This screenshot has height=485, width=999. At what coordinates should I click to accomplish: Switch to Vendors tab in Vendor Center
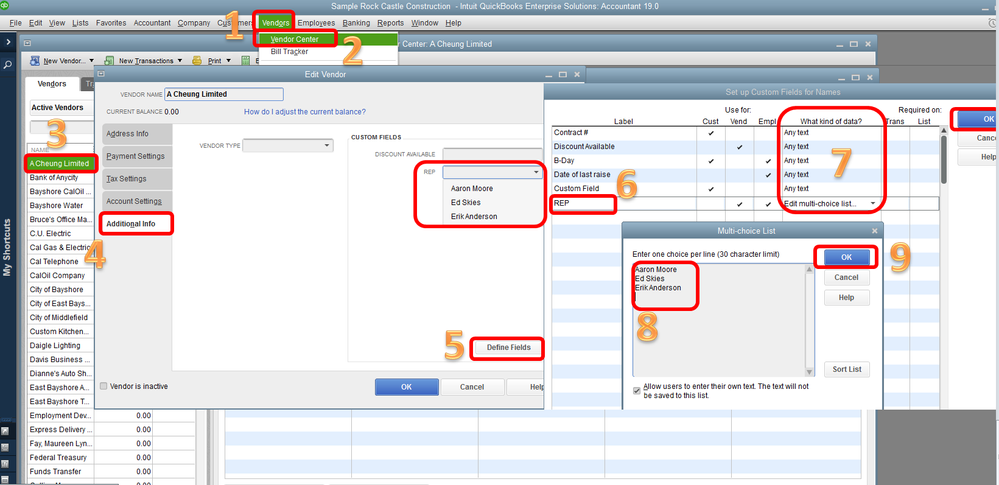52,84
